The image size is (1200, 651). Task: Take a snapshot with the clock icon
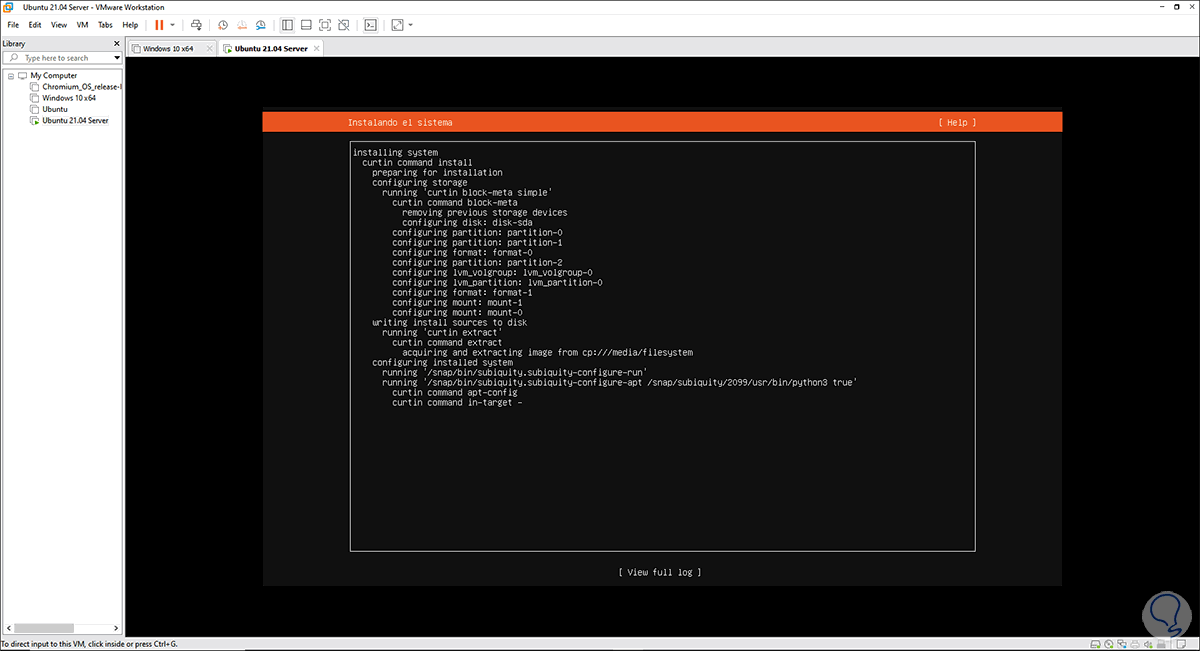(x=223, y=24)
